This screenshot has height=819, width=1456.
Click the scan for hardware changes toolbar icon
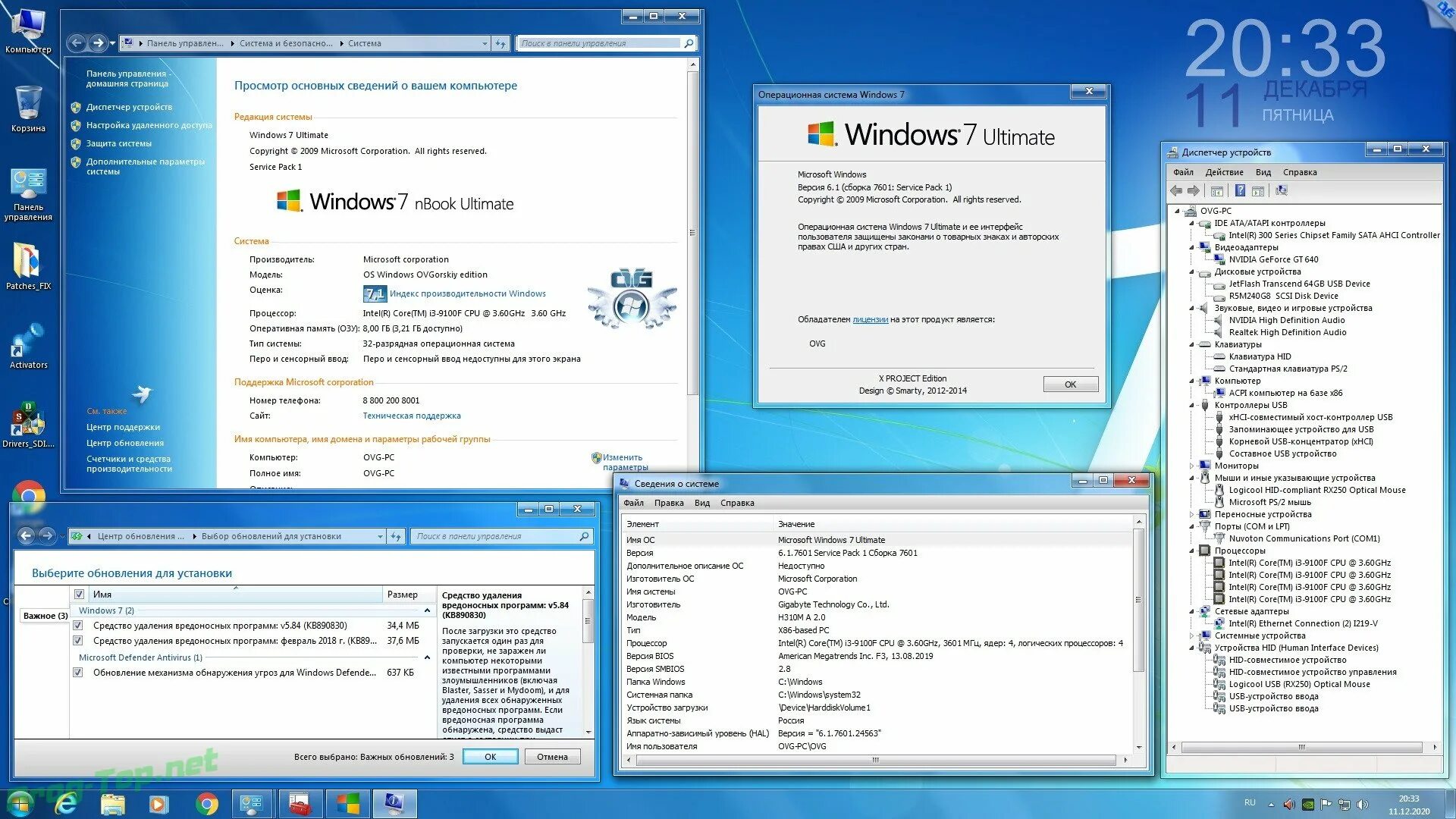pos(1282,191)
